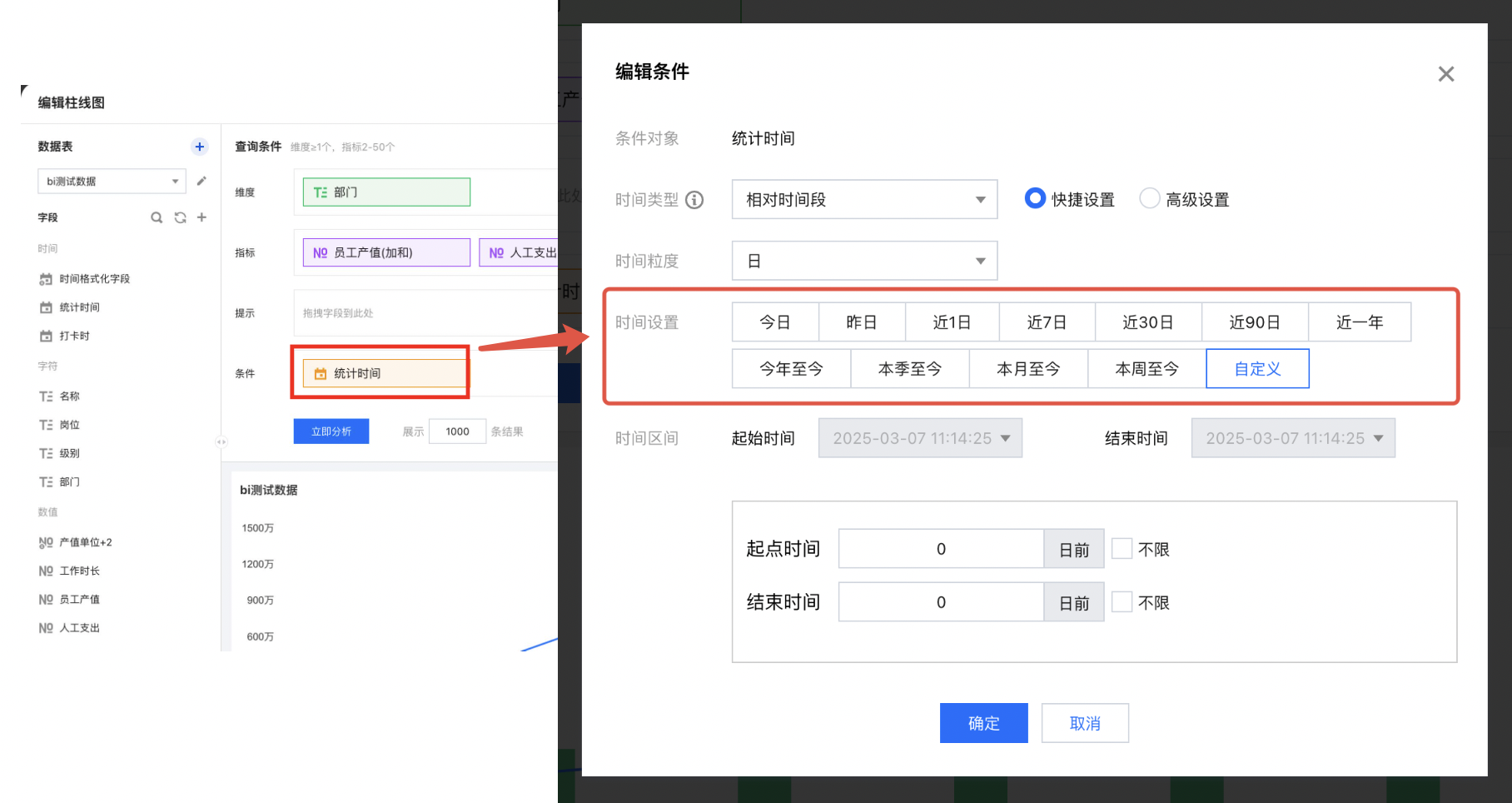Click the search icon in 字段 header
Screen dimensions: 1512x803
coord(157,217)
